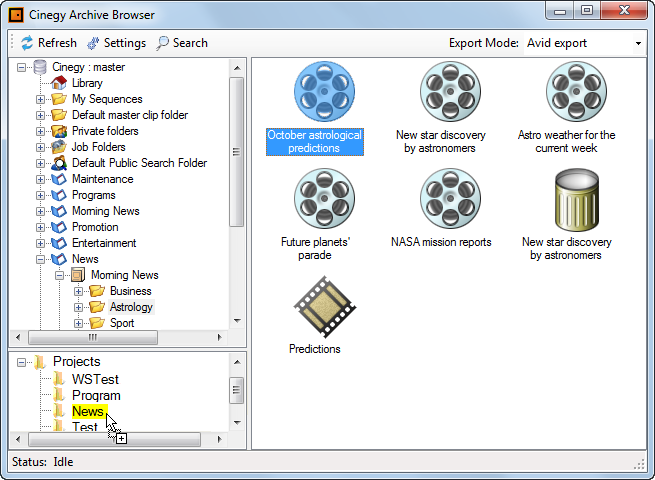Select the Astrology folder
Image resolution: width=655 pixels, height=480 pixels.
click(x=131, y=307)
